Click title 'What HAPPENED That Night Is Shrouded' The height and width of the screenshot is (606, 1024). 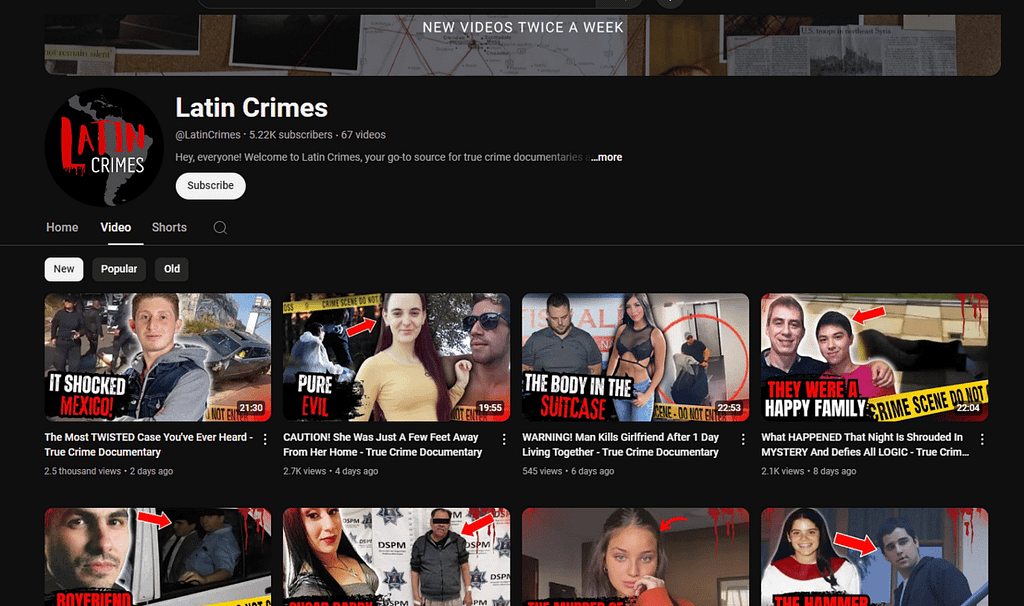point(865,445)
